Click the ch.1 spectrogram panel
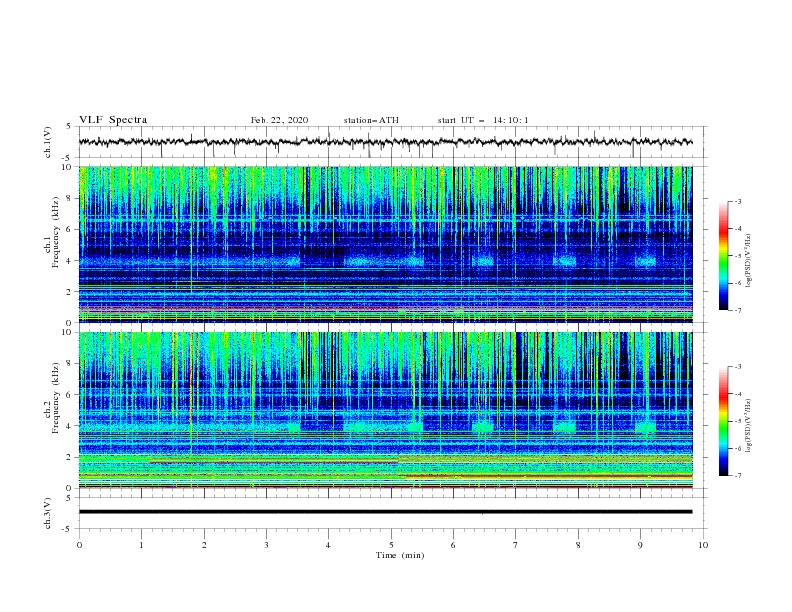 click(x=385, y=244)
